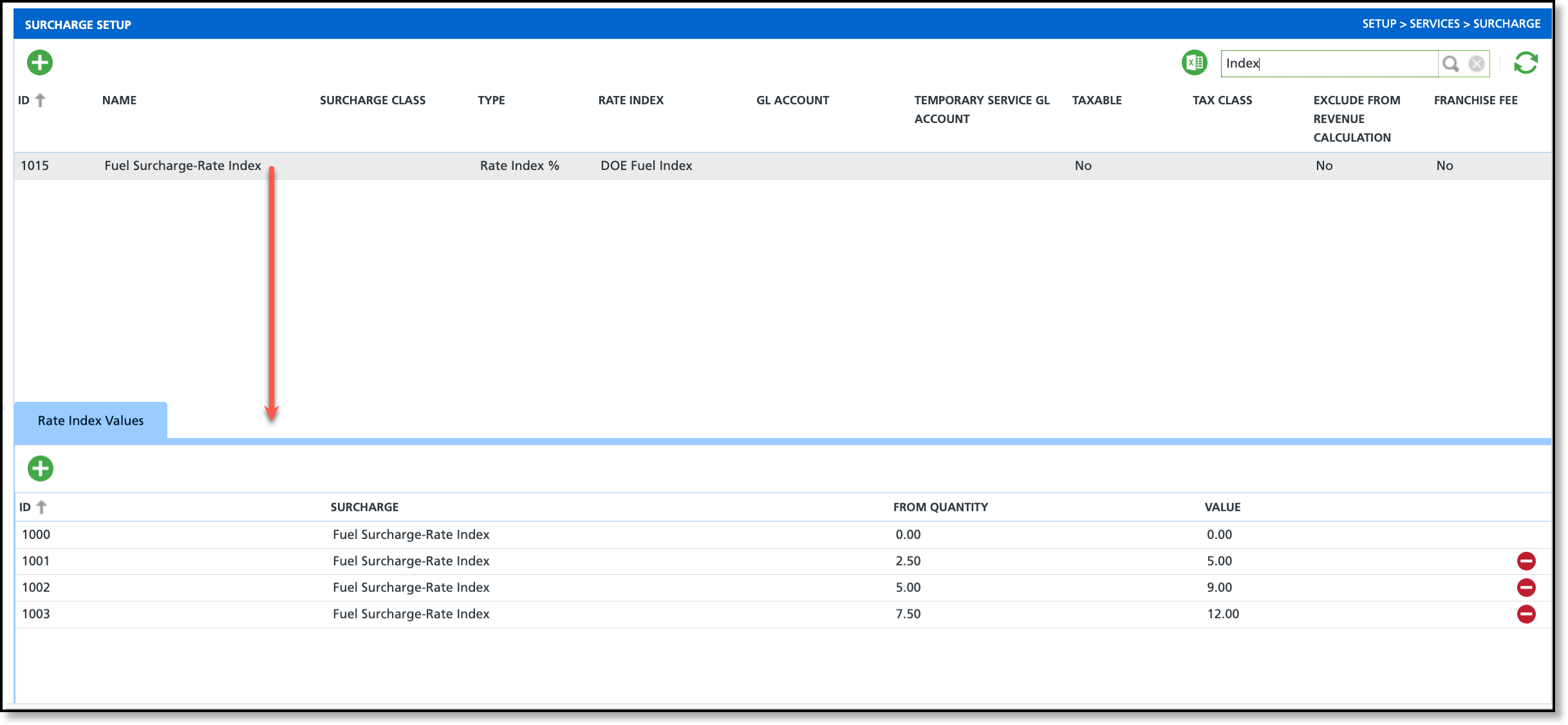Click the search magnifier icon
This screenshot has height=725, width=1568.
pyautogui.click(x=1450, y=63)
